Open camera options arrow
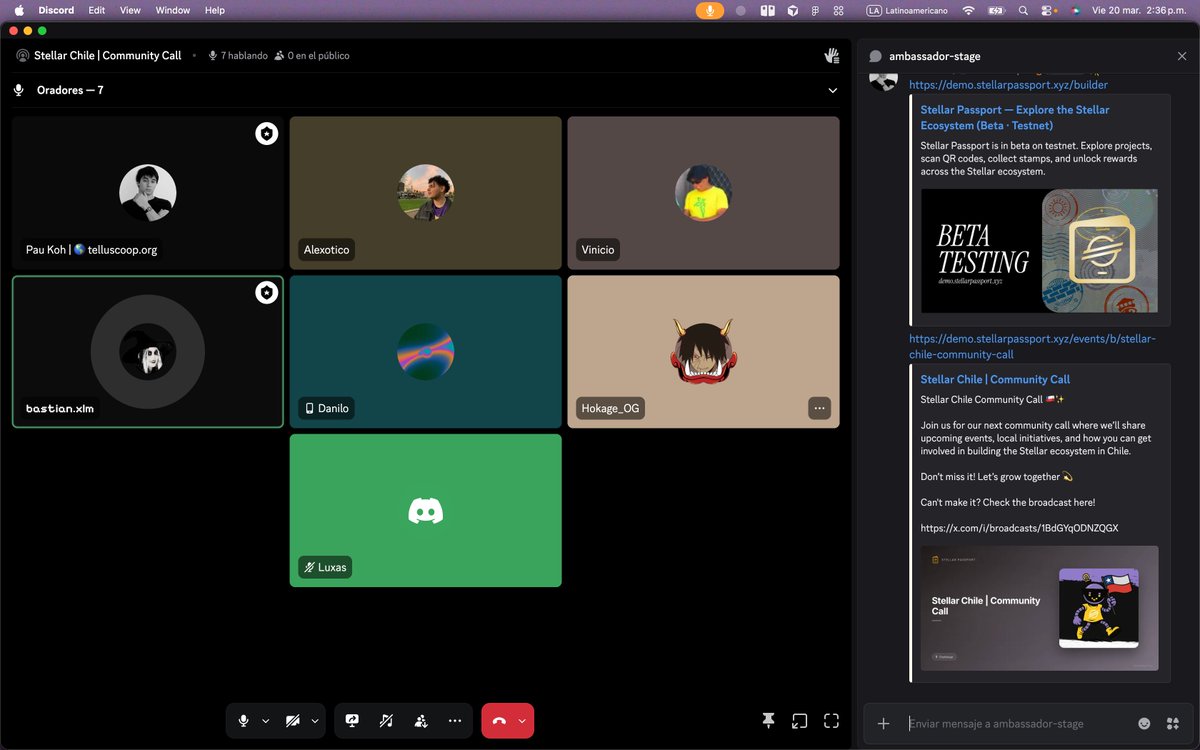Viewport: 1200px width, 750px height. coord(315,720)
